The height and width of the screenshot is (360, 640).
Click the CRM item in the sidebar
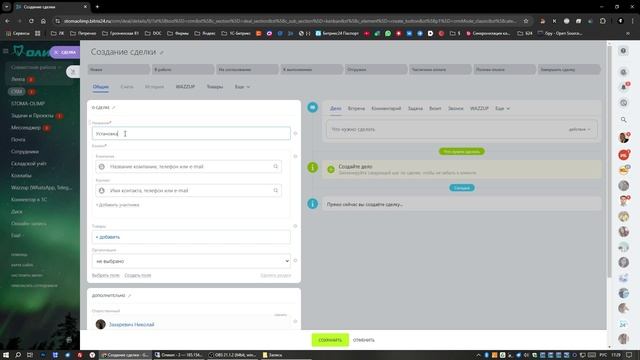click(16, 92)
